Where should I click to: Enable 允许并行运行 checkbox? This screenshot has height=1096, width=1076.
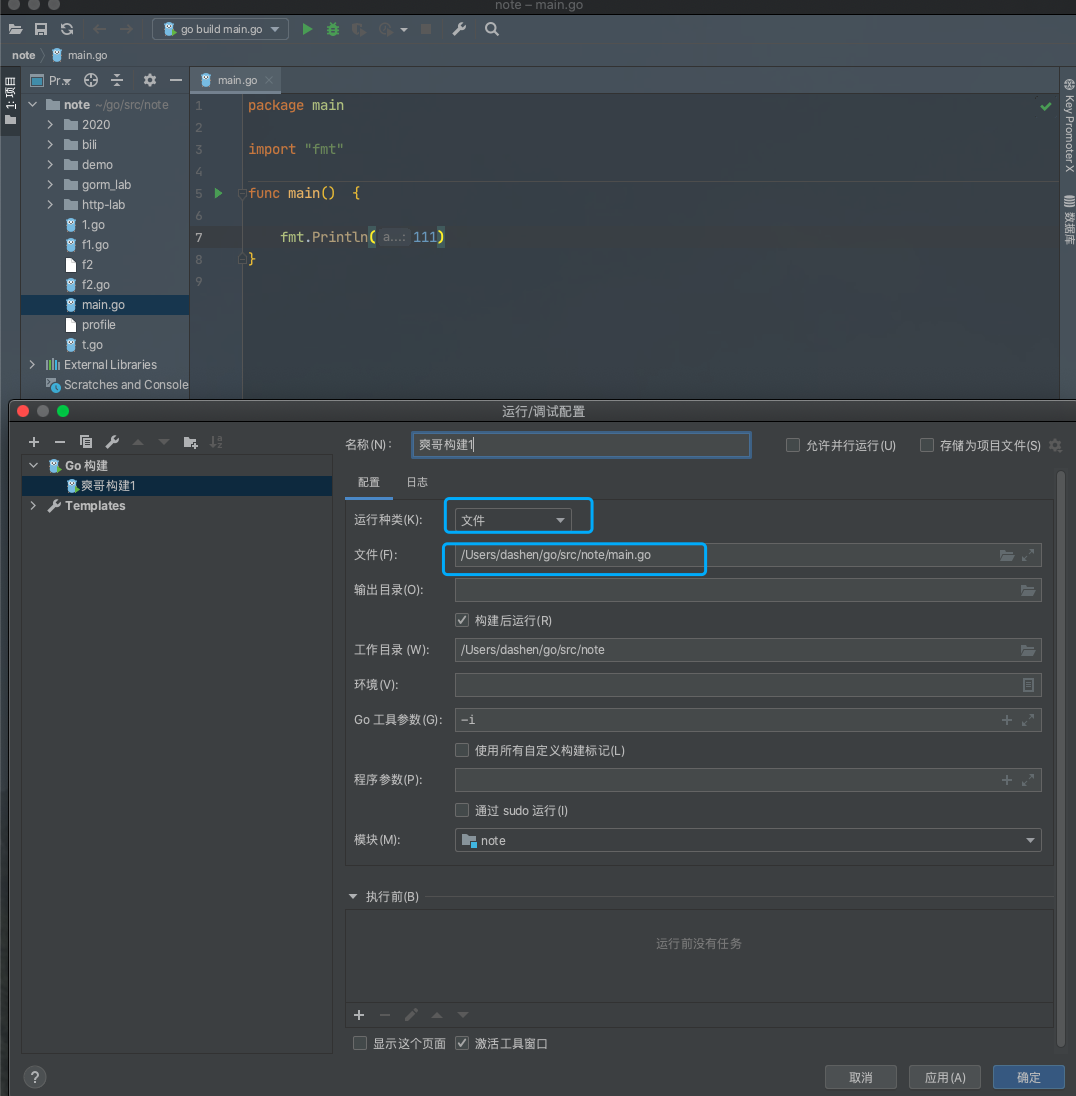pos(793,446)
